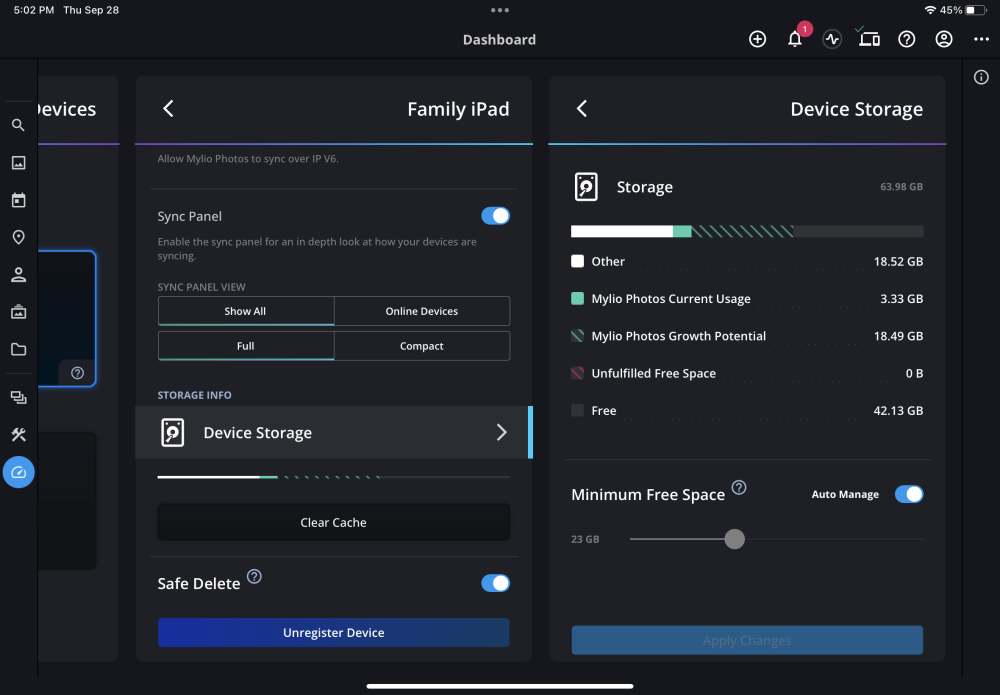Click the battery indicator in status bar
This screenshot has height=695, width=1000.
pyautogui.click(x=976, y=10)
